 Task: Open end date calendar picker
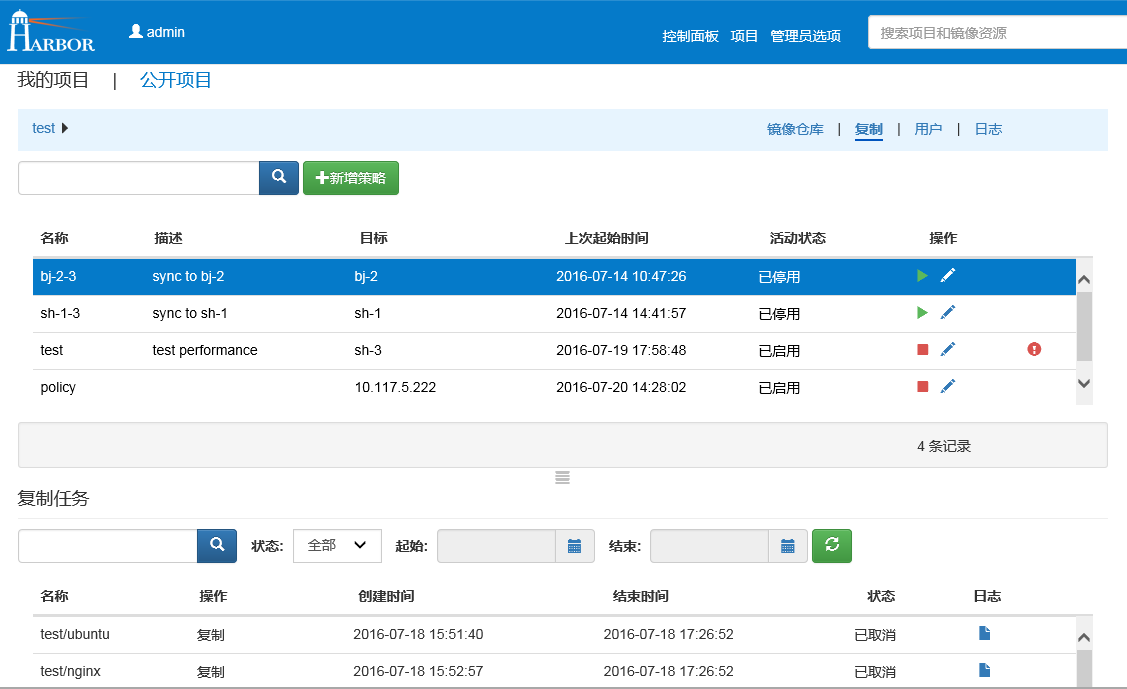(x=788, y=546)
